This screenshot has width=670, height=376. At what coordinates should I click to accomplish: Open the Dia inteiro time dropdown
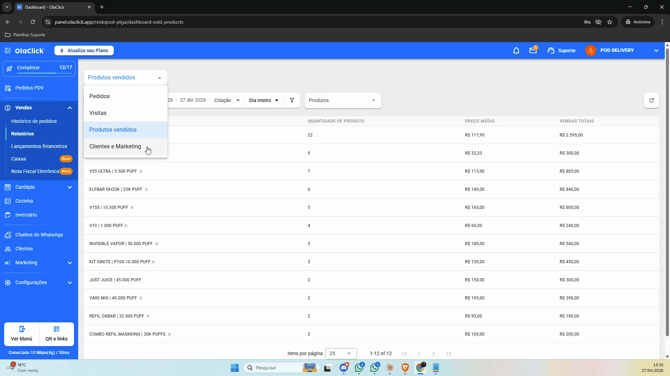[x=264, y=100]
